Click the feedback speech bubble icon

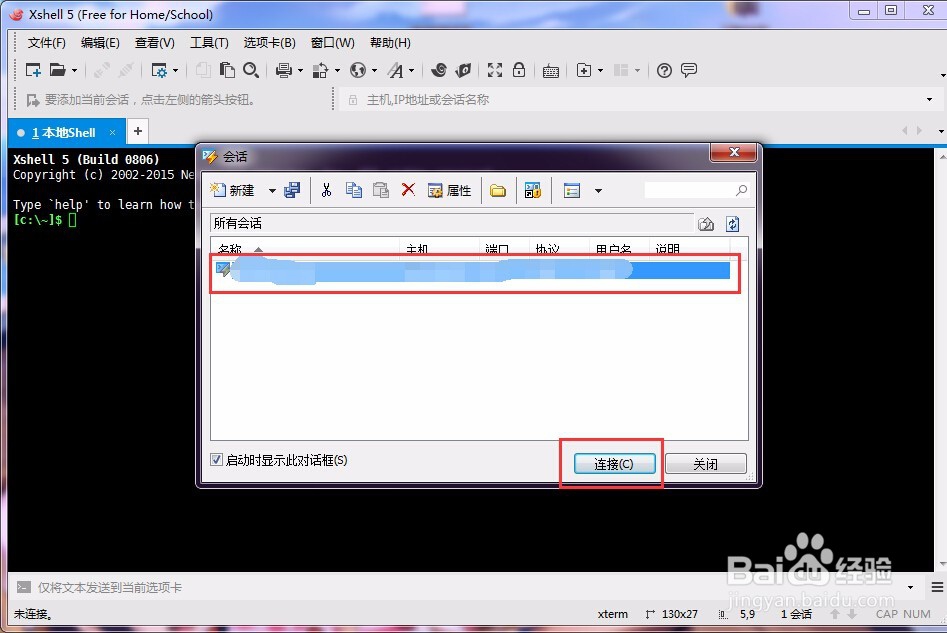pos(689,70)
